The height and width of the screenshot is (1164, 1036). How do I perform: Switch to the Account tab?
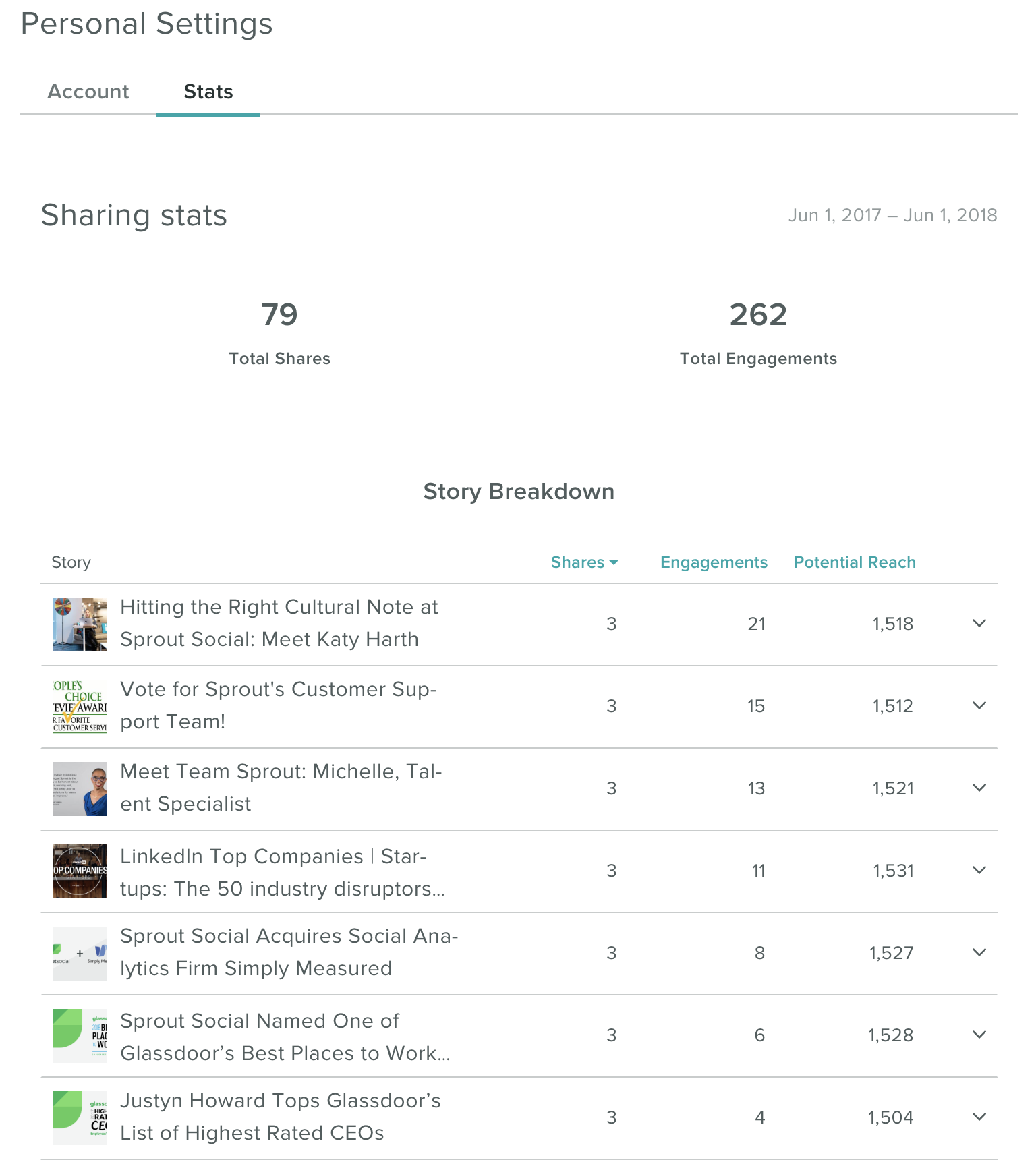88,92
